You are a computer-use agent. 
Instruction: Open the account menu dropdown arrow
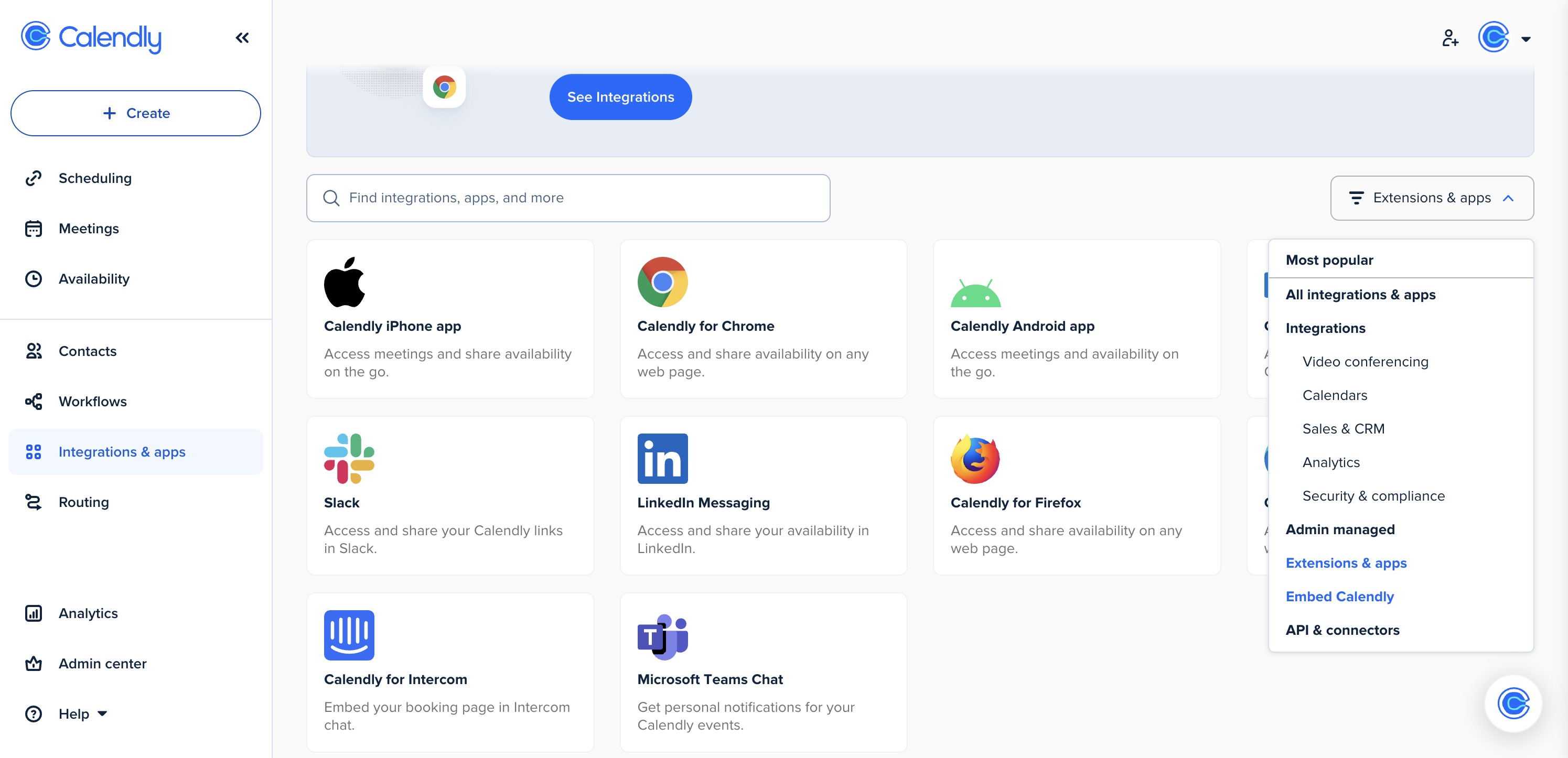pos(1527,38)
